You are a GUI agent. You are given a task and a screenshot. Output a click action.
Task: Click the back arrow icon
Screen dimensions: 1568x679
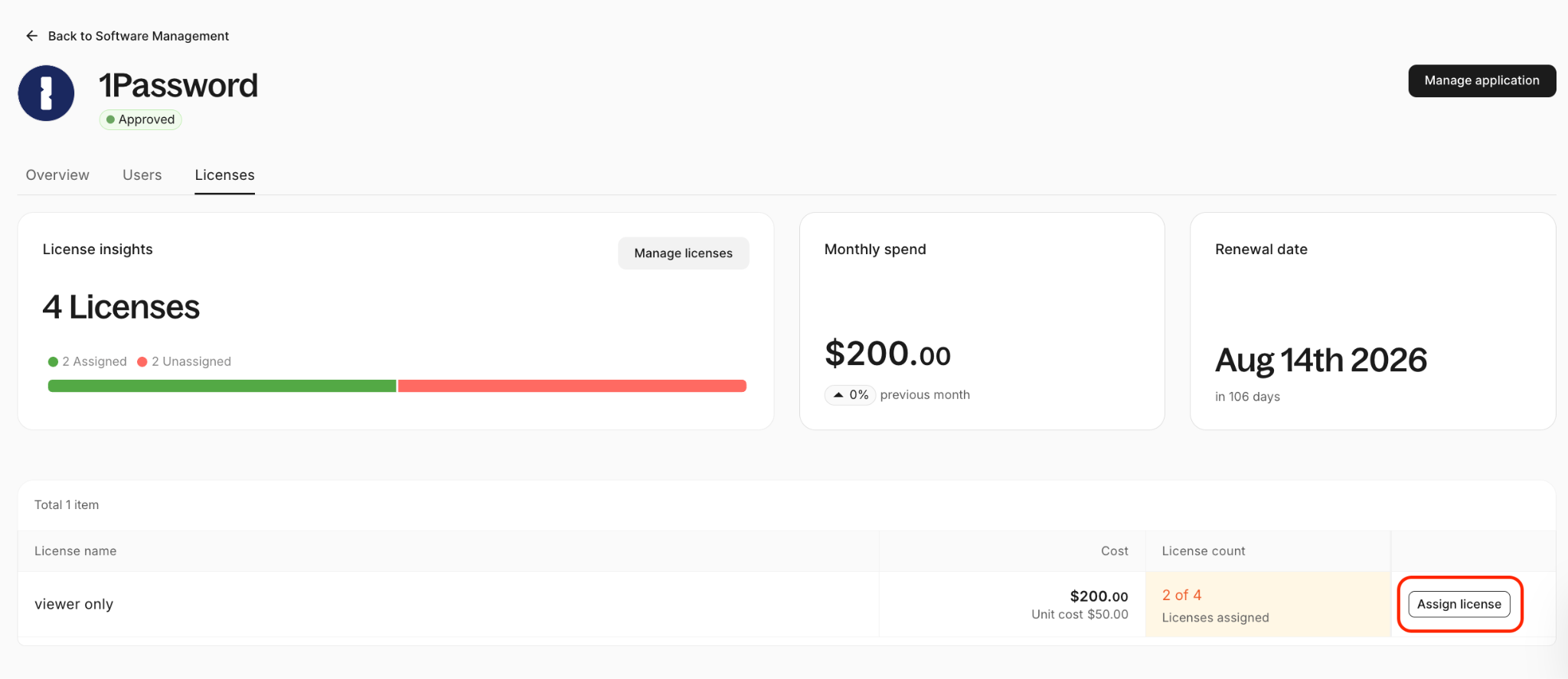(x=31, y=36)
